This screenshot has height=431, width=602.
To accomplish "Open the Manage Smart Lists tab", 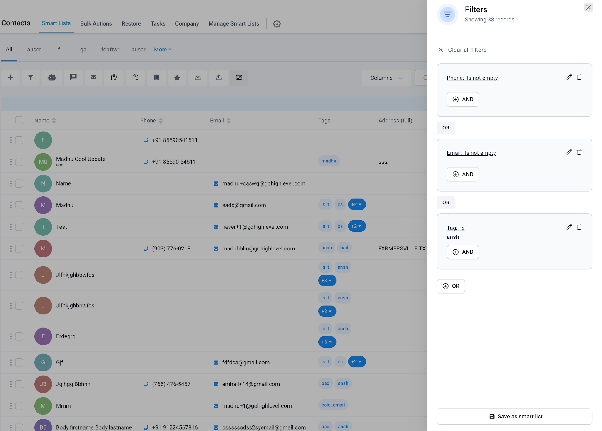I will (233, 23).
